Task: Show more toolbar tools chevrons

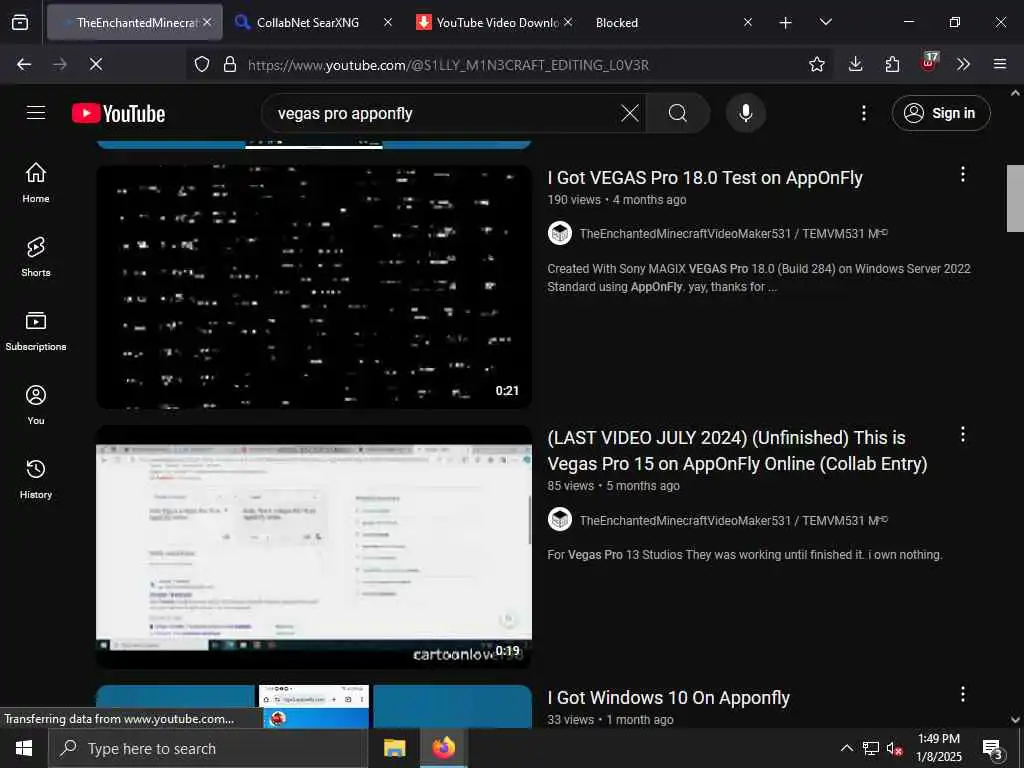Action: pos(963,64)
